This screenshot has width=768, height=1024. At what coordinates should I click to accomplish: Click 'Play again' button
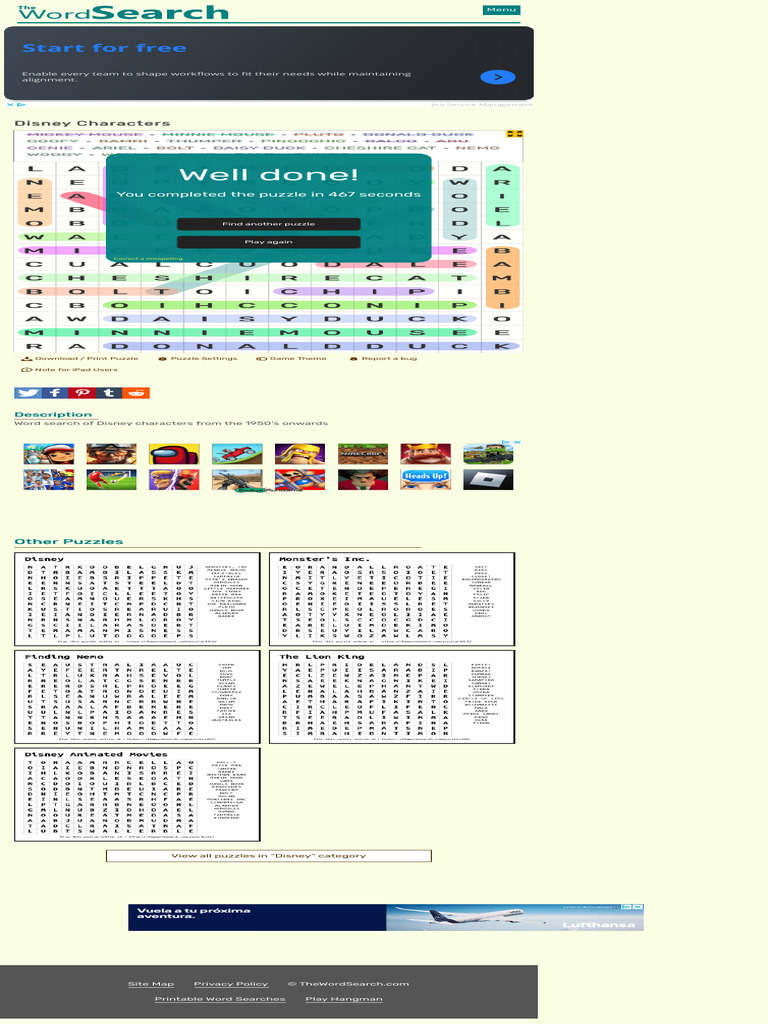tap(268, 242)
